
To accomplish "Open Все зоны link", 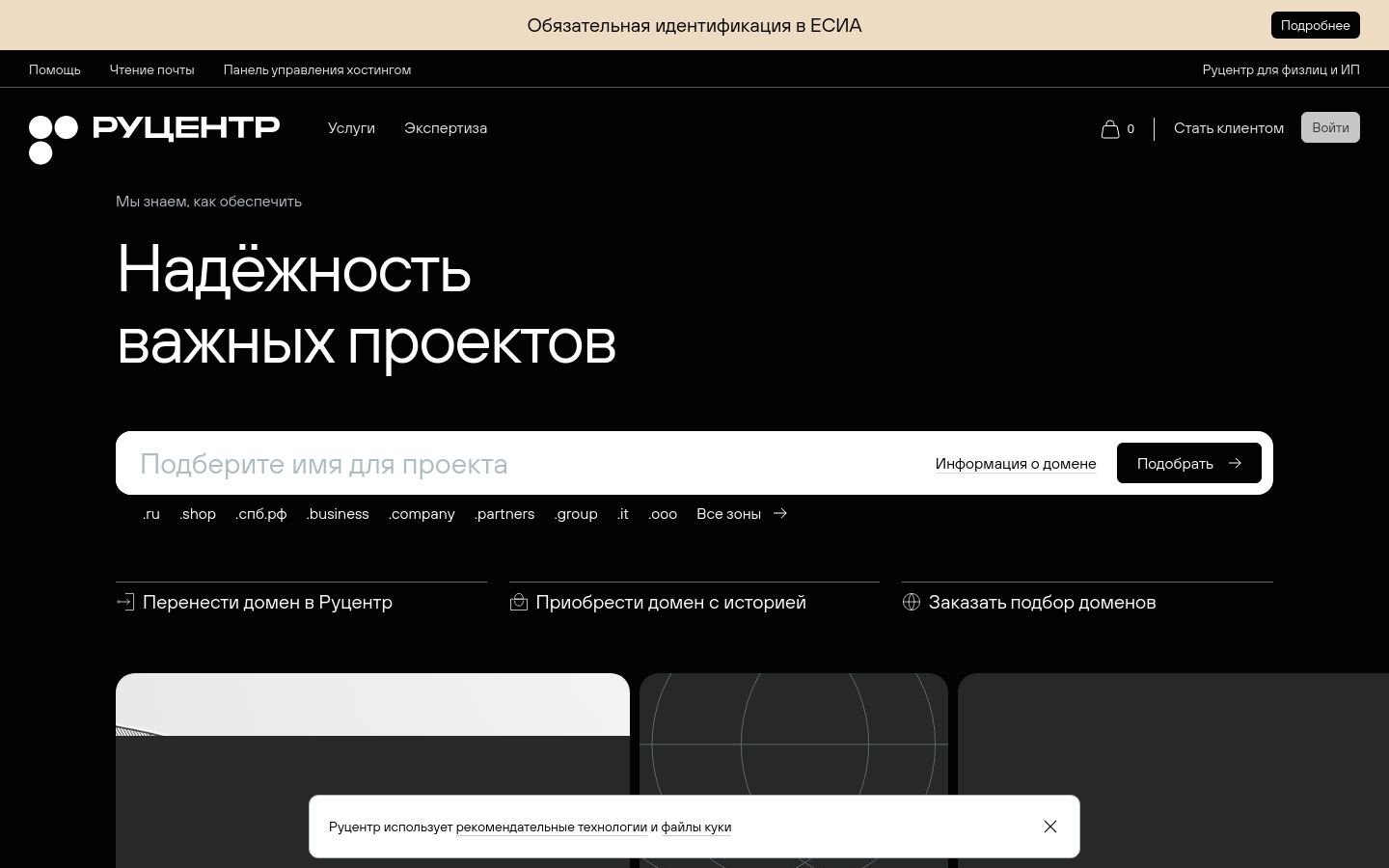I will [x=742, y=513].
